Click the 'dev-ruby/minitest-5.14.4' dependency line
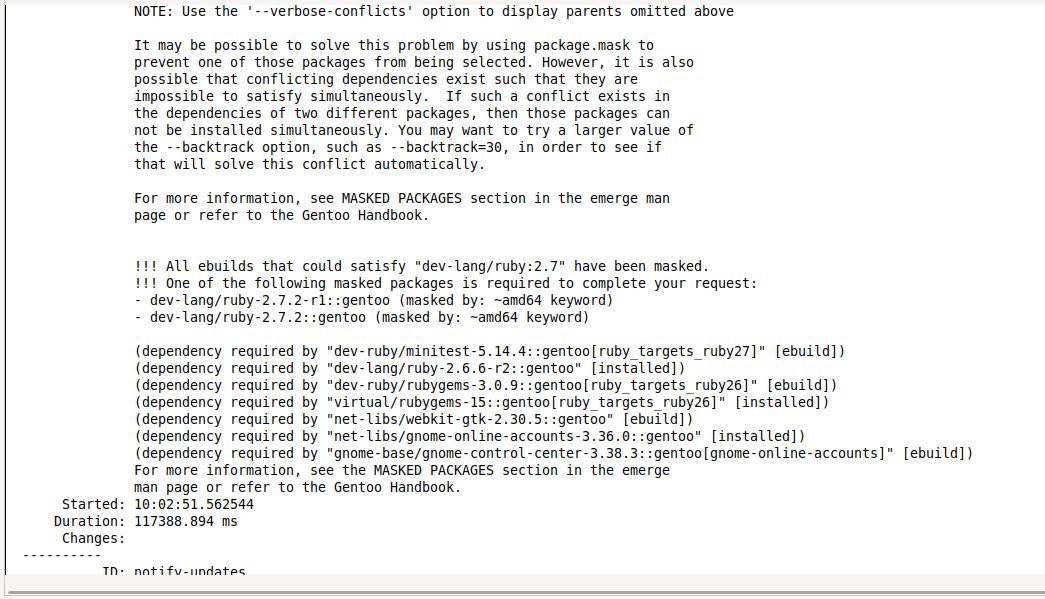The image size is (1045, 599). (489, 352)
